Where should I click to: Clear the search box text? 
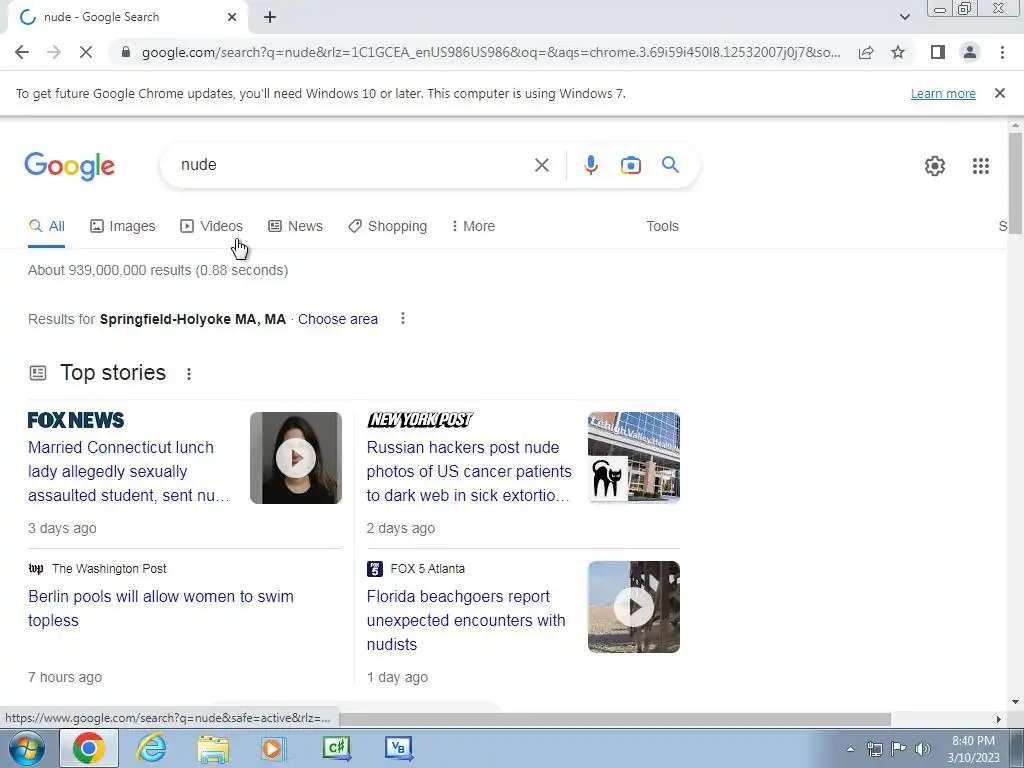(541, 165)
